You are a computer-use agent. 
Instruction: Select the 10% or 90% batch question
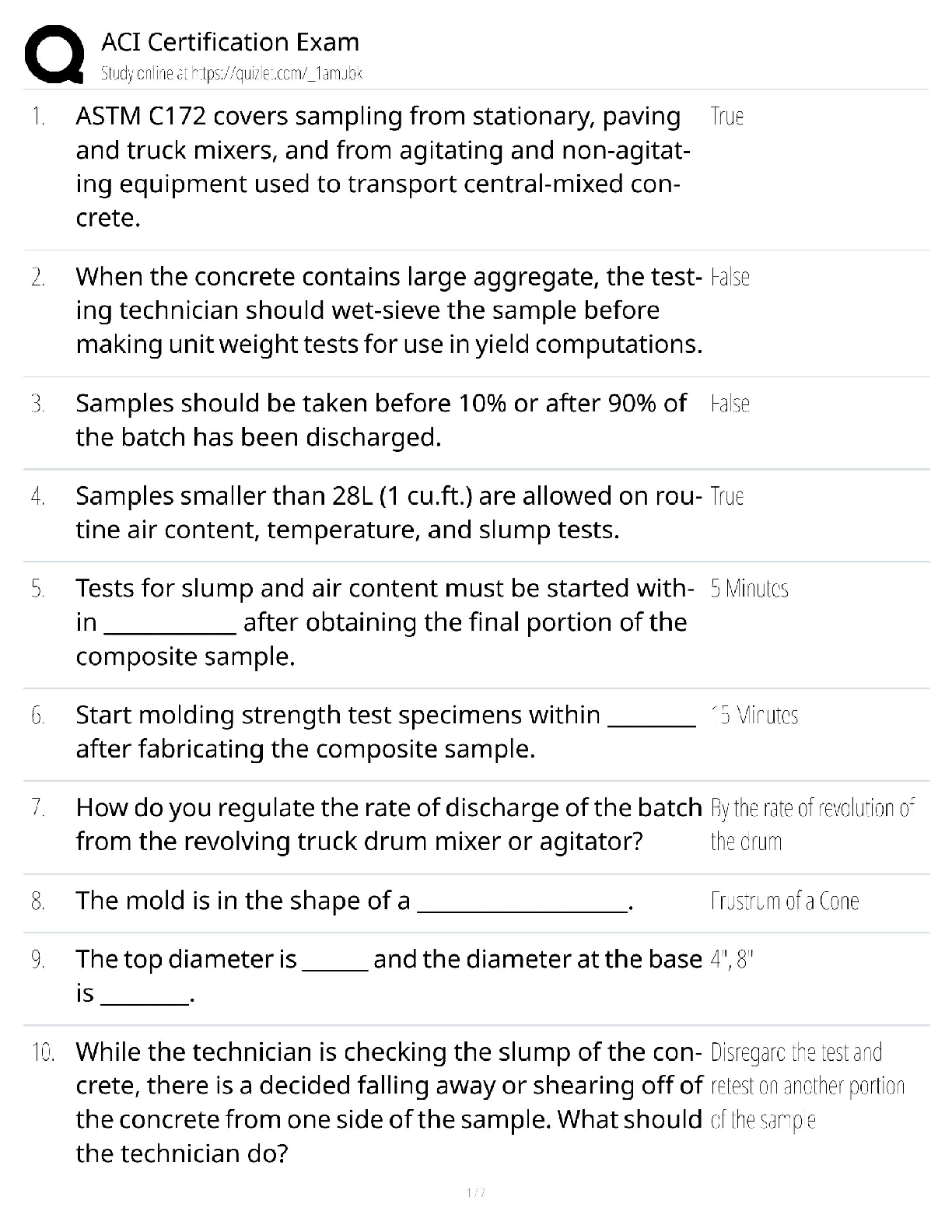[x=381, y=420]
